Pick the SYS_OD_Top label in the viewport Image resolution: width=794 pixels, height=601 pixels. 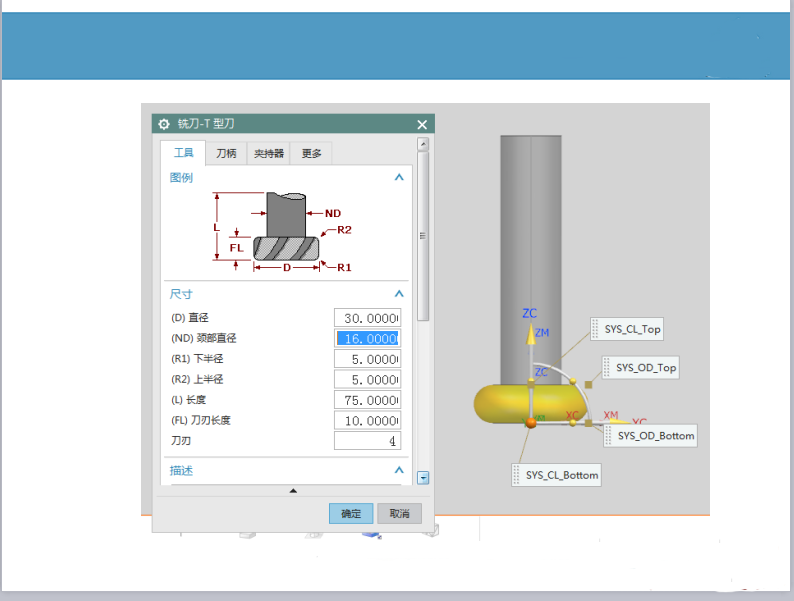click(645, 368)
